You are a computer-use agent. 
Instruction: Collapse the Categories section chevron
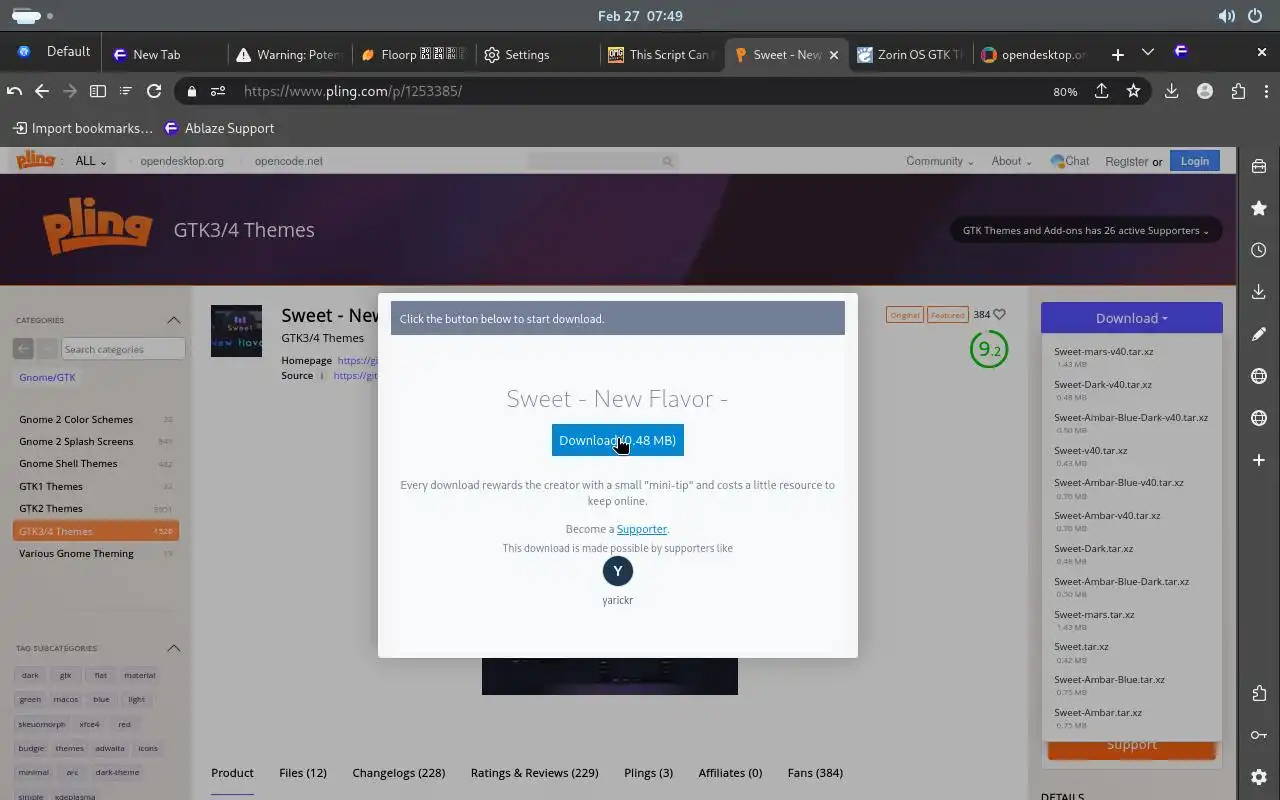(173, 320)
